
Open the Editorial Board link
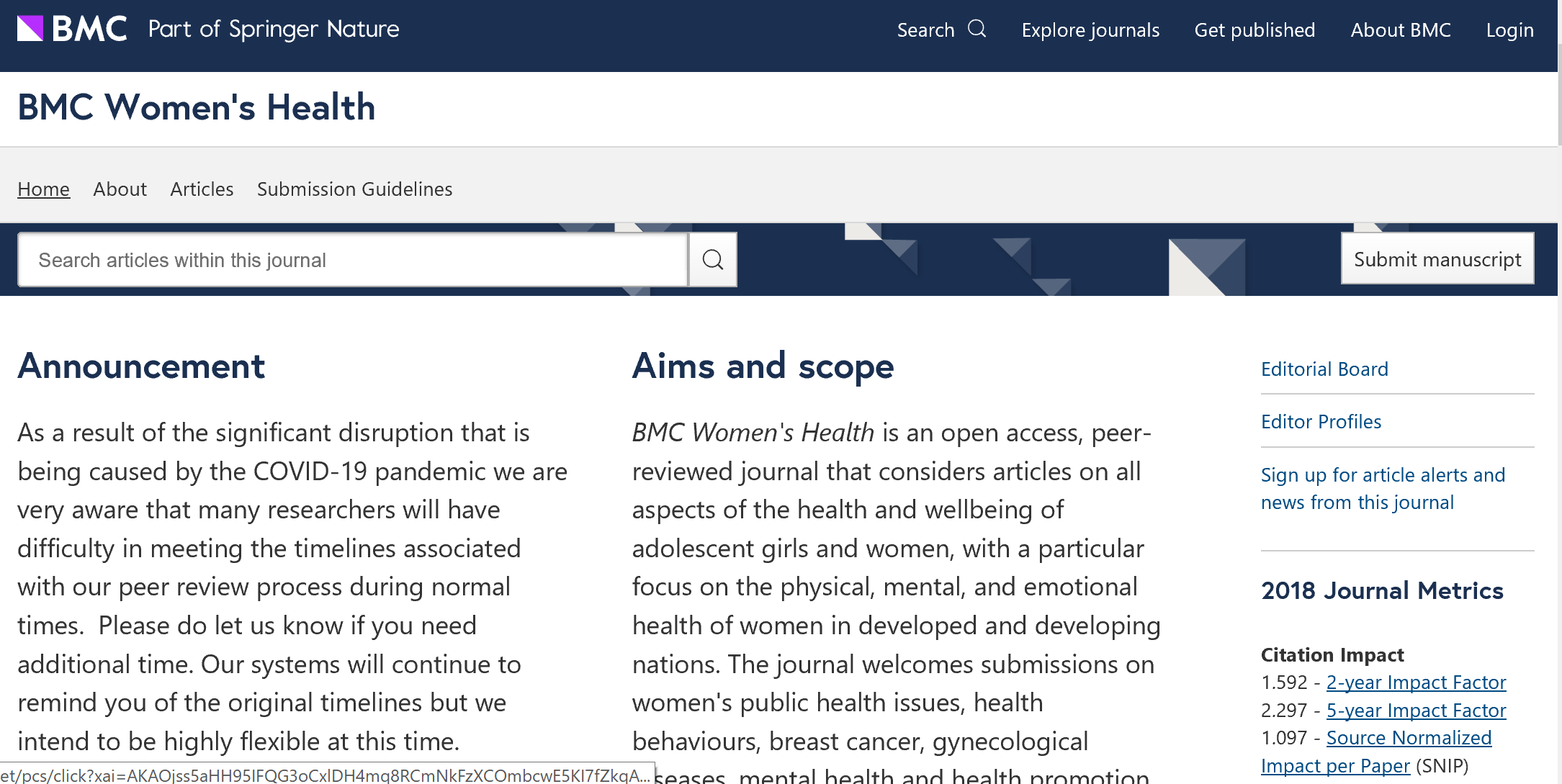(1324, 369)
